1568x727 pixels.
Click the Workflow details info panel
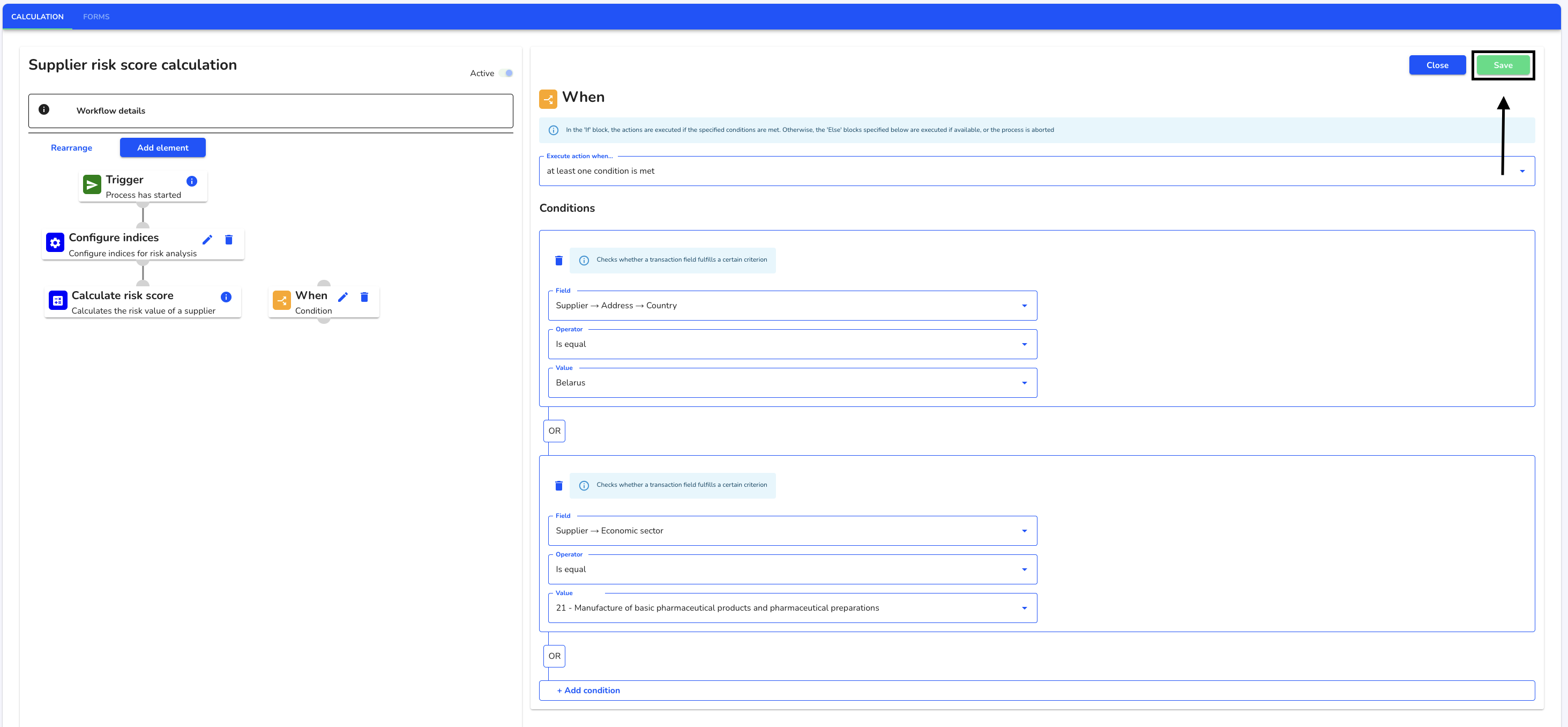(x=270, y=110)
